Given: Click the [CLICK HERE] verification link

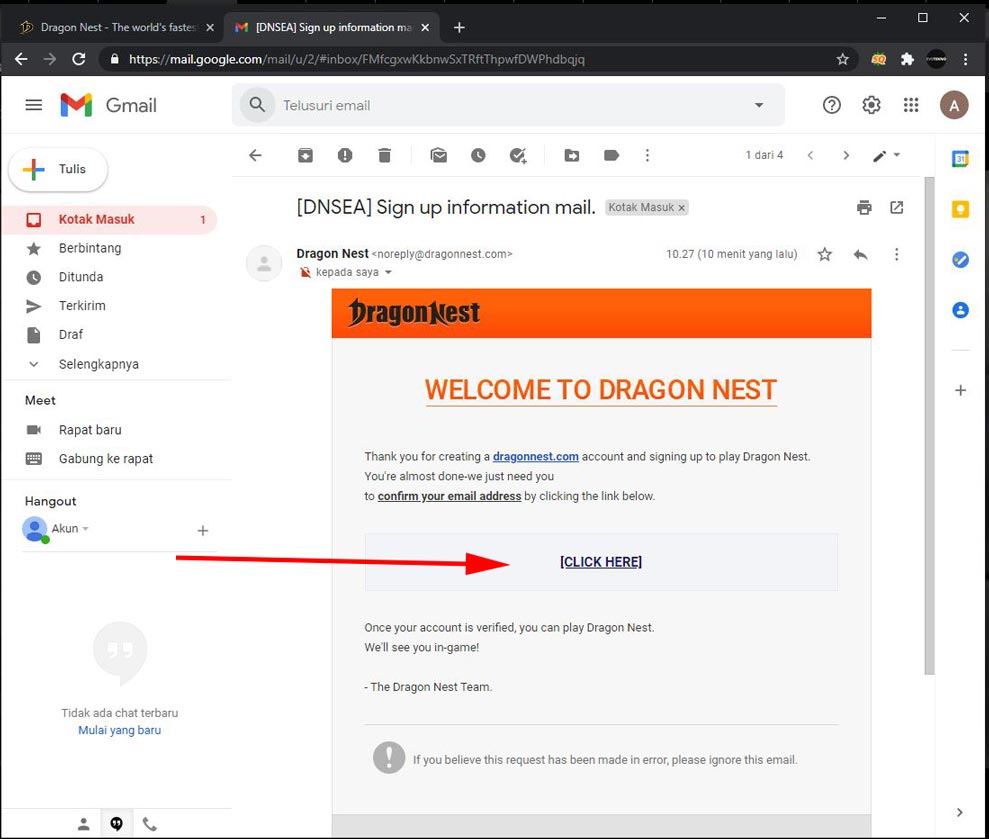Looking at the screenshot, I should point(600,562).
